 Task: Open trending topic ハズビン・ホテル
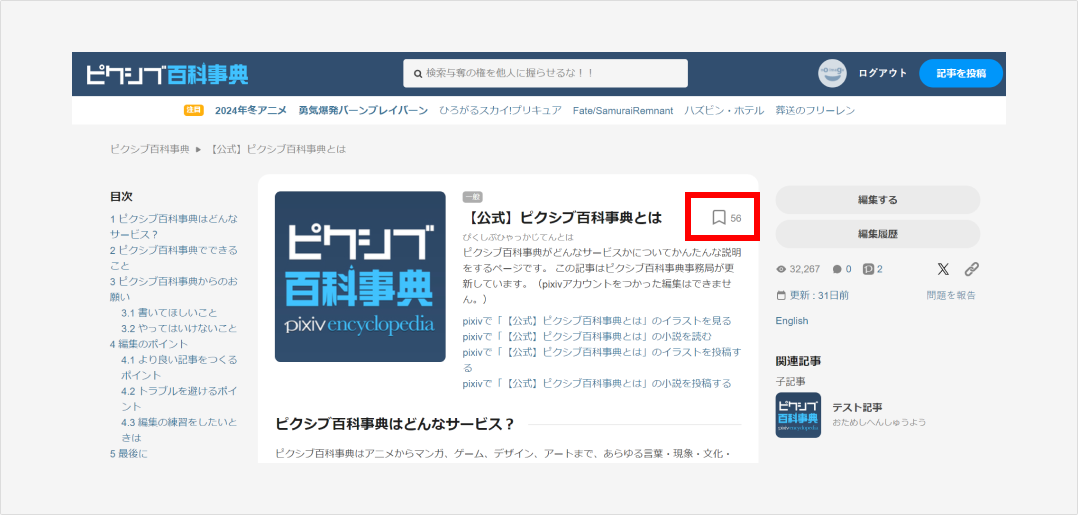[x=724, y=110]
